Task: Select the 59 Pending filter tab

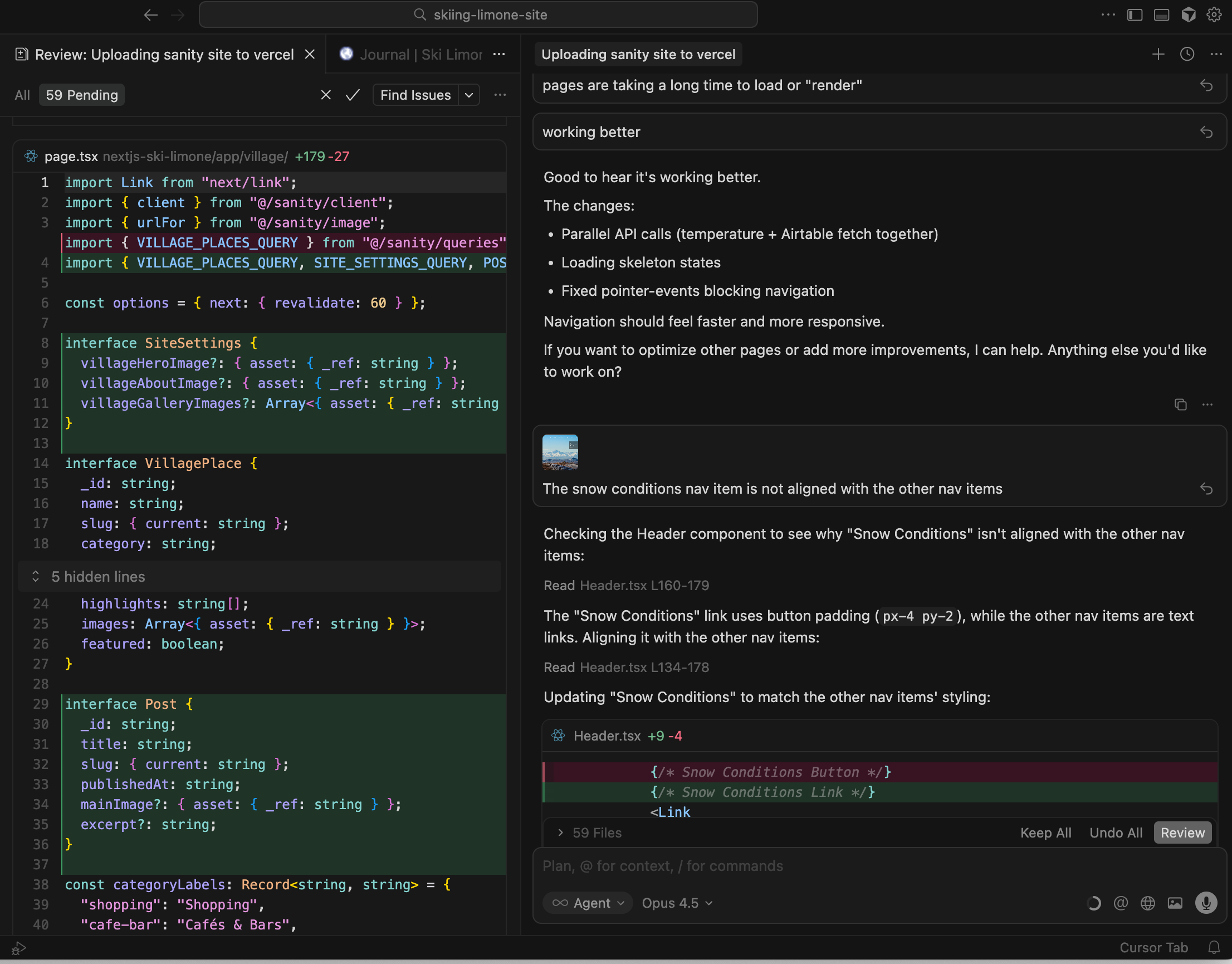Action: tap(82, 95)
